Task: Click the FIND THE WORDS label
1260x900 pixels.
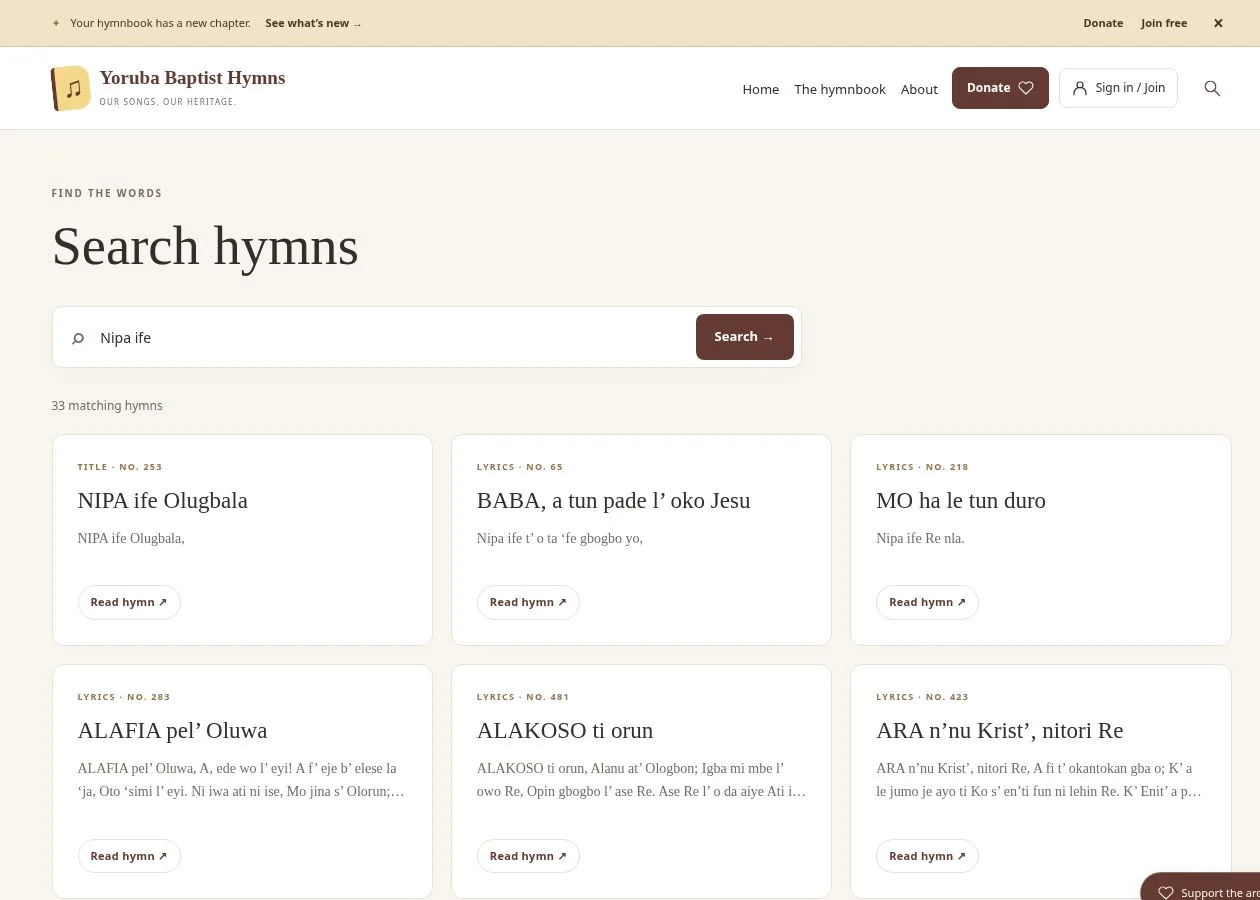Action: pos(107,193)
